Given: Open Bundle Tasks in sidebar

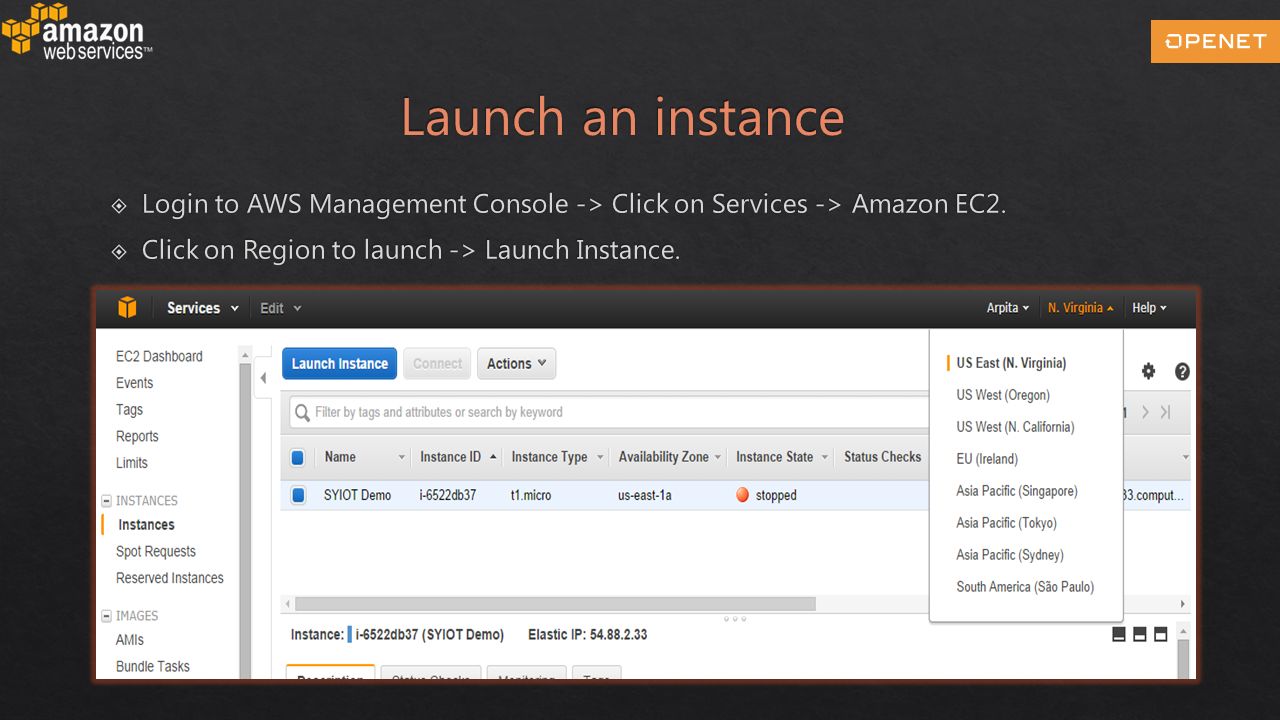Looking at the screenshot, I should pos(152,666).
